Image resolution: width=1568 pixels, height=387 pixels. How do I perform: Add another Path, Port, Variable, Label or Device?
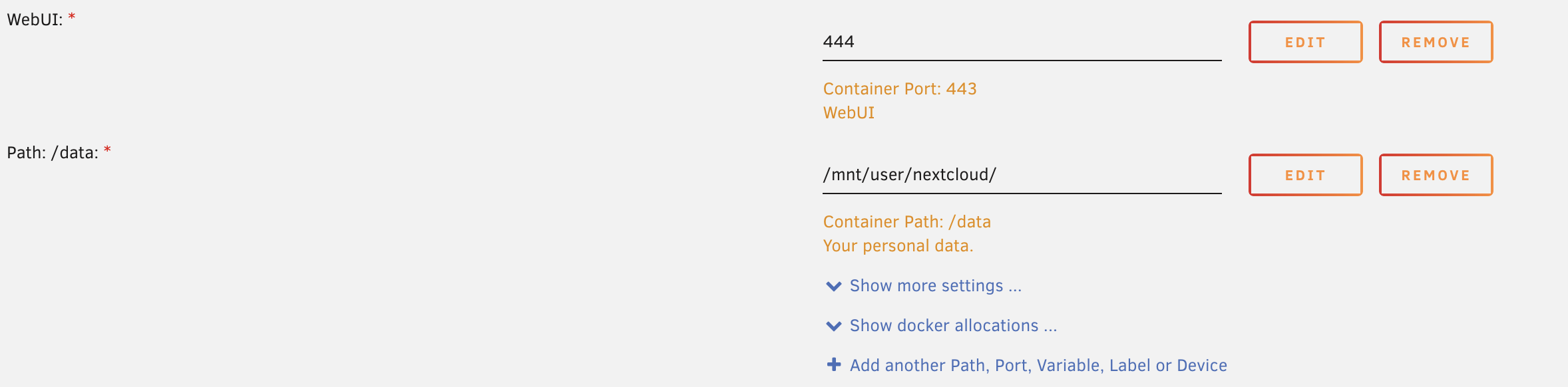1038,365
